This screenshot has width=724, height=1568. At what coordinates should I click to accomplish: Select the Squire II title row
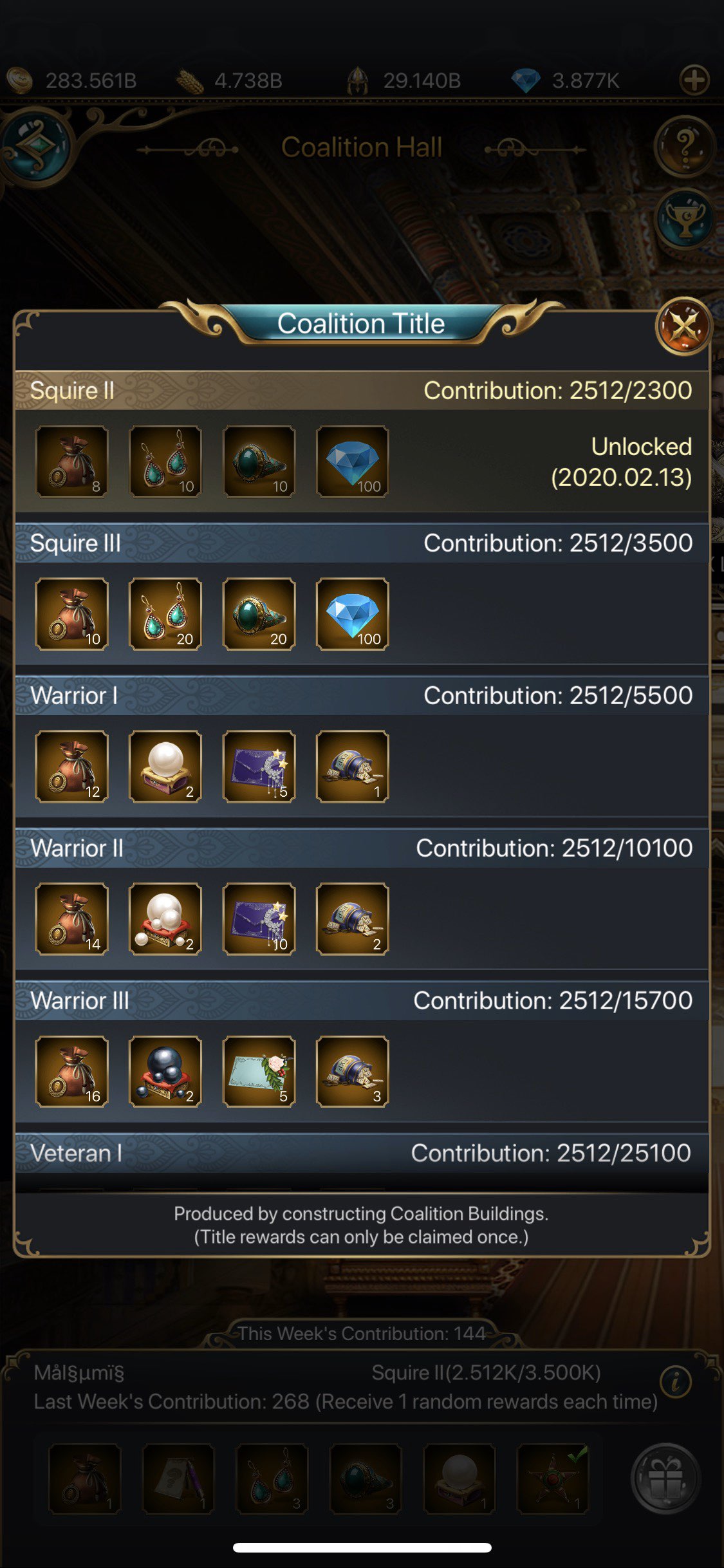(x=362, y=391)
